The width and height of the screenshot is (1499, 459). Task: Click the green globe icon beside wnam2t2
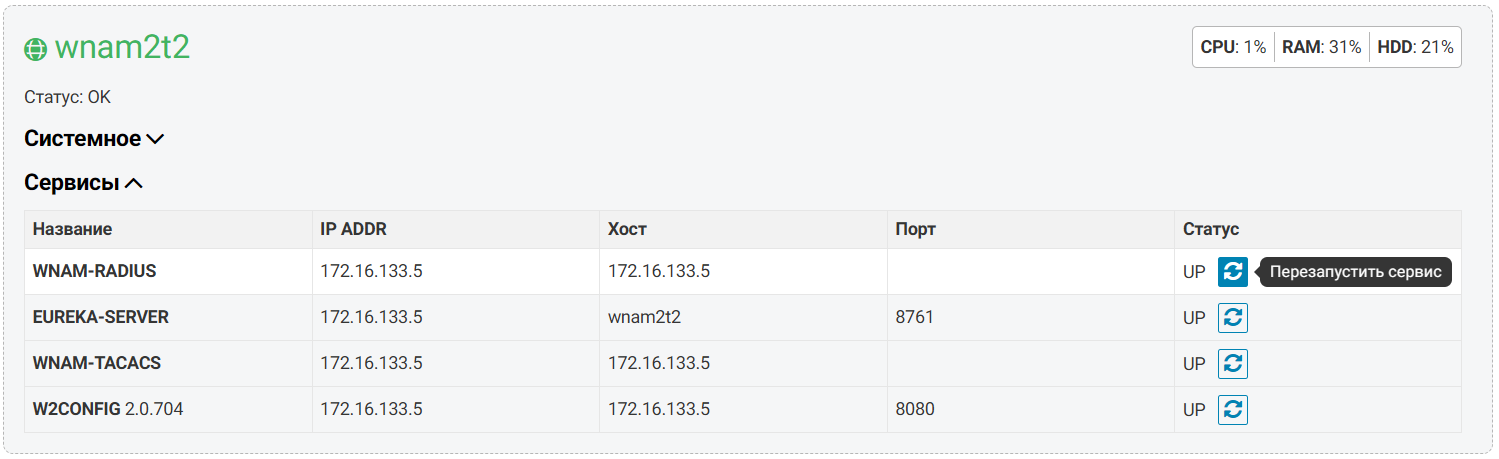coord(36,48)
